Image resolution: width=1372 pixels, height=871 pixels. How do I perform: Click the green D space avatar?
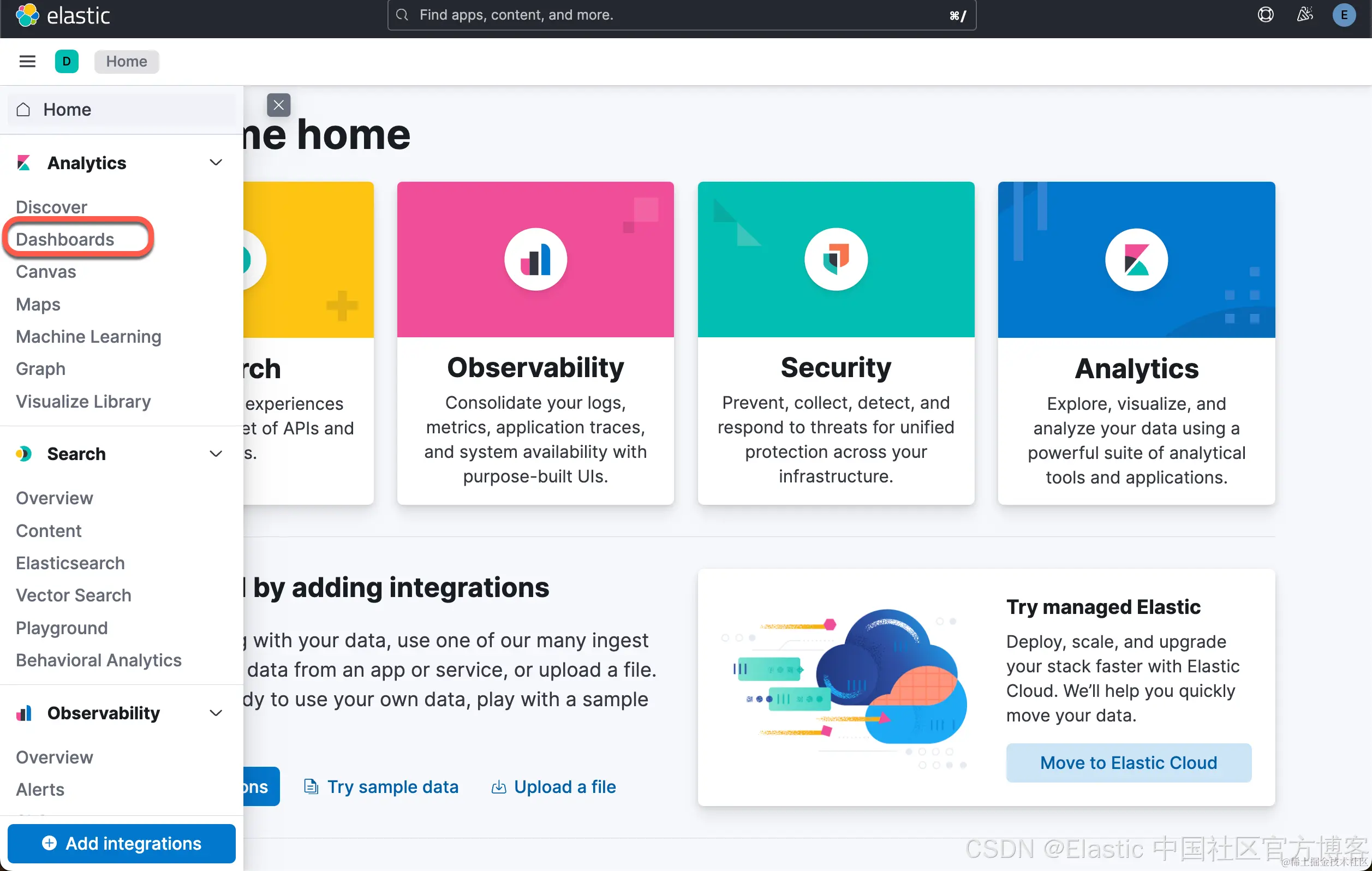pyautogui.click(x=67, y=62)
